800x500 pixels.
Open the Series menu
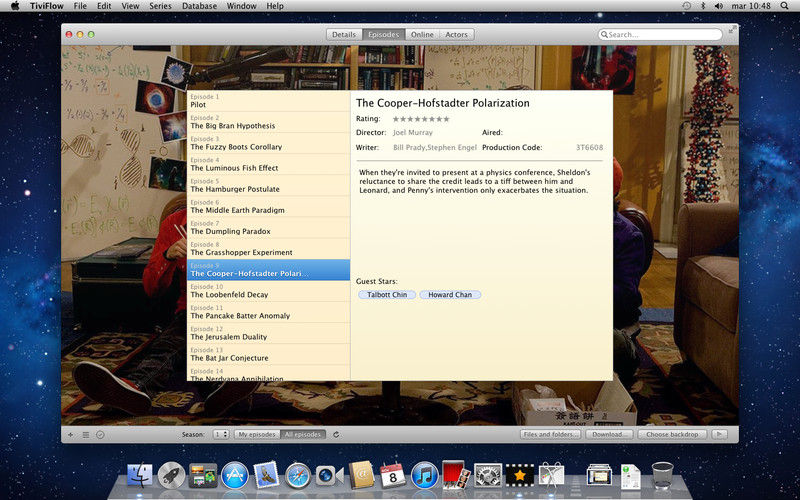point(160,6)
